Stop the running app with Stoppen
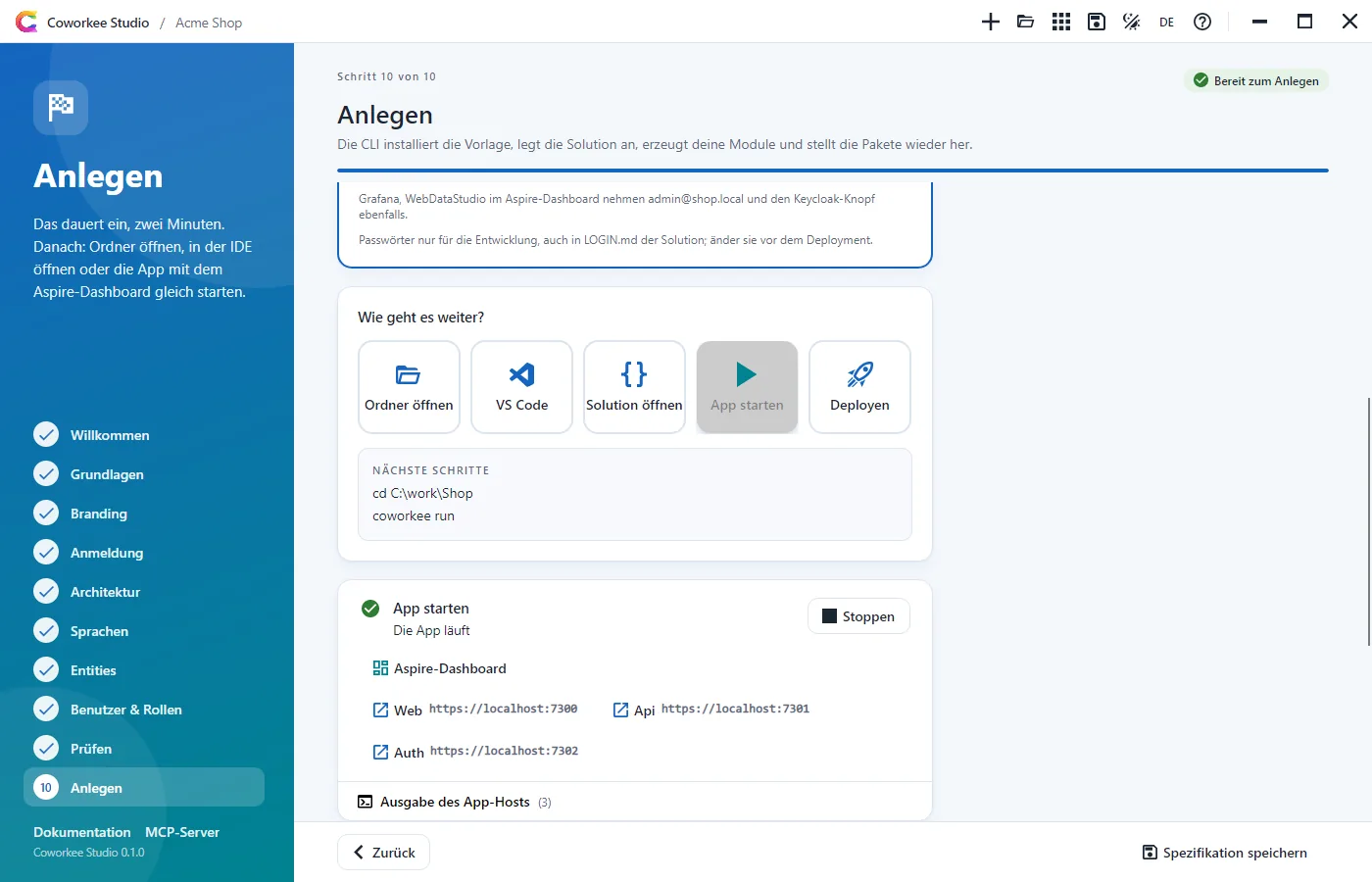The image size is (1372, 882). (x=858, y=616)
